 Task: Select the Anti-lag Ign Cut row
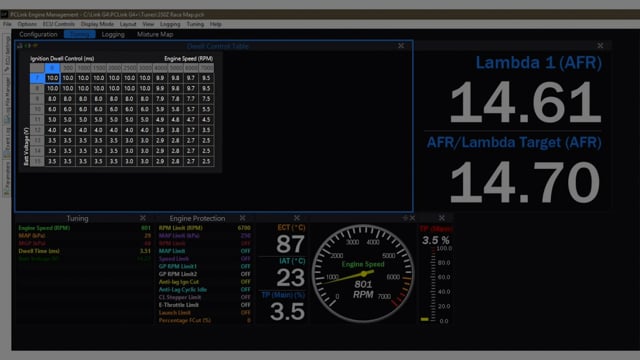[x=204, y=282]
